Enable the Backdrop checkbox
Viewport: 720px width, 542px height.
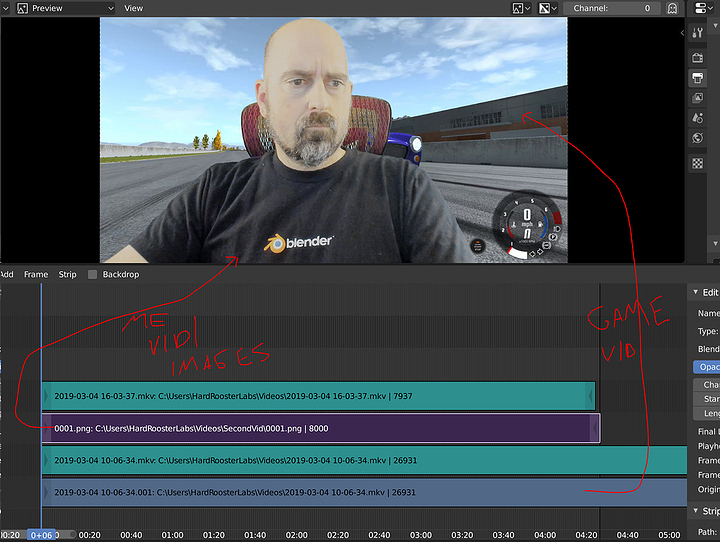[x=93, y=274]
